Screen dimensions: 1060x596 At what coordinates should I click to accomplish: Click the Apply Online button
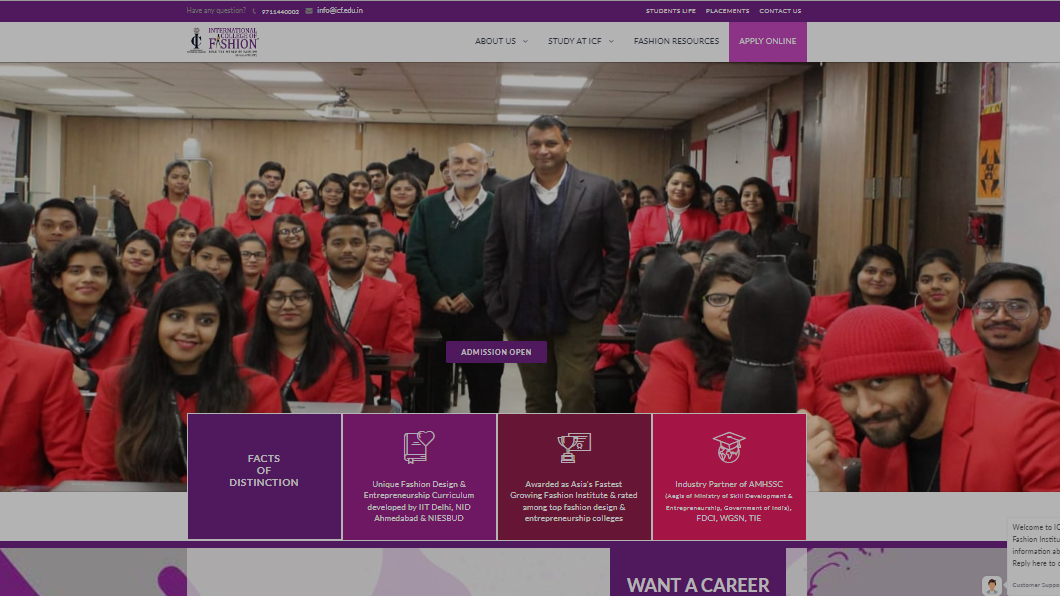pyautogui.click(x=767, y=41)
